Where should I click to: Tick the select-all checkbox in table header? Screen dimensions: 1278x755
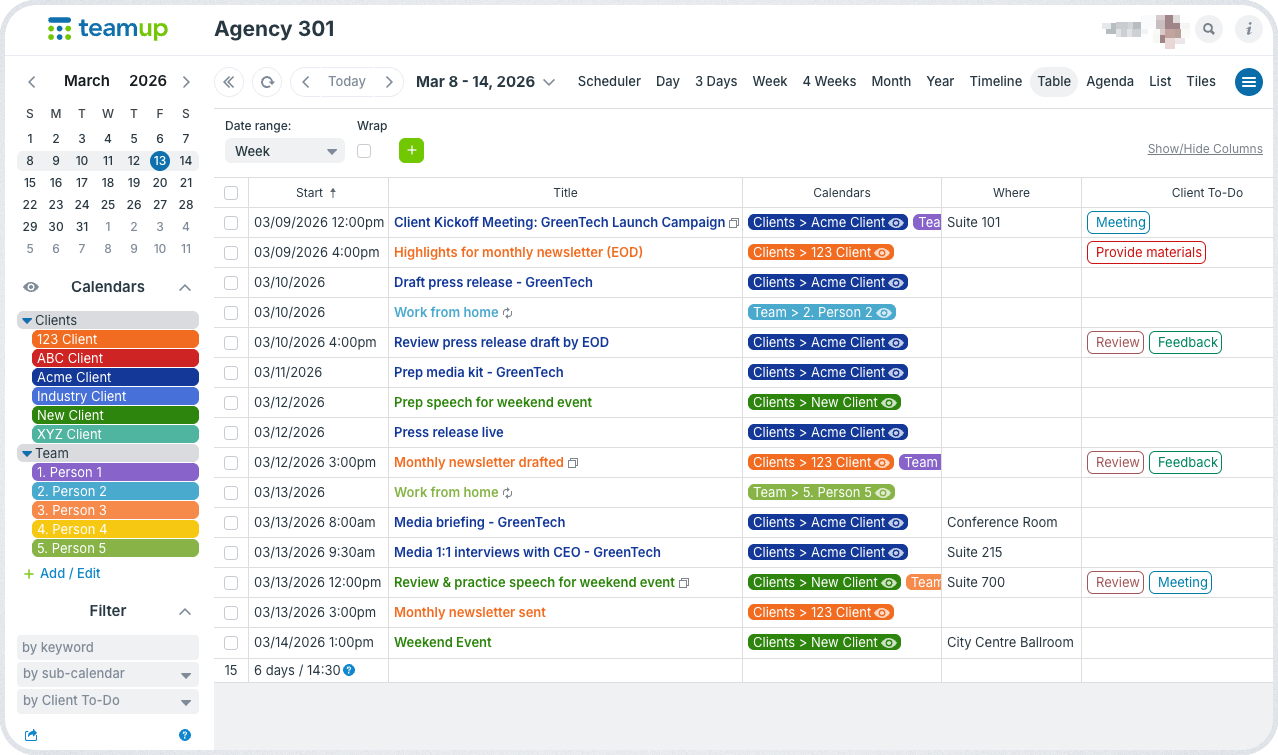coord(231,193)
